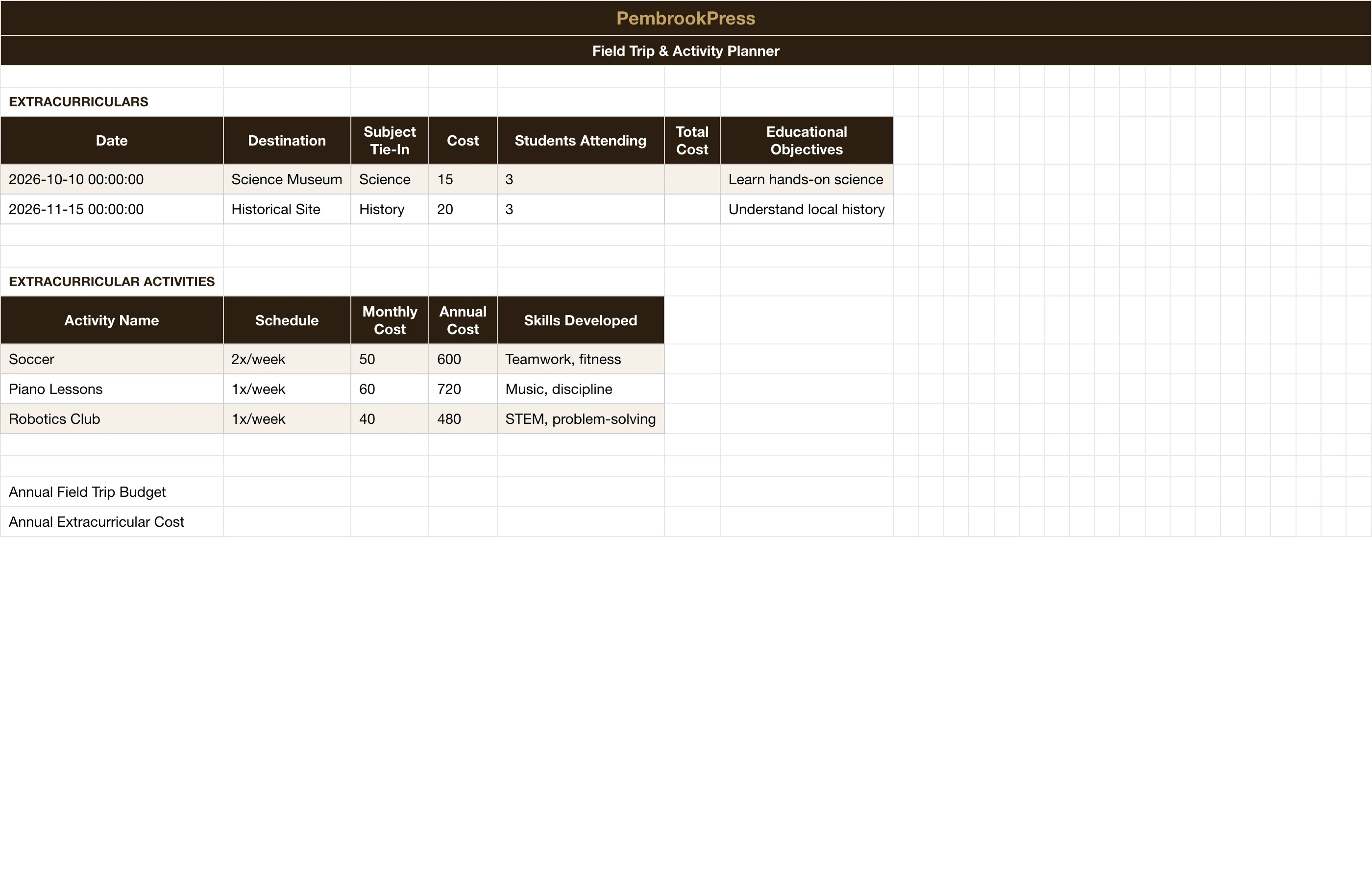Select the History subject cell

tap(390, 209)
